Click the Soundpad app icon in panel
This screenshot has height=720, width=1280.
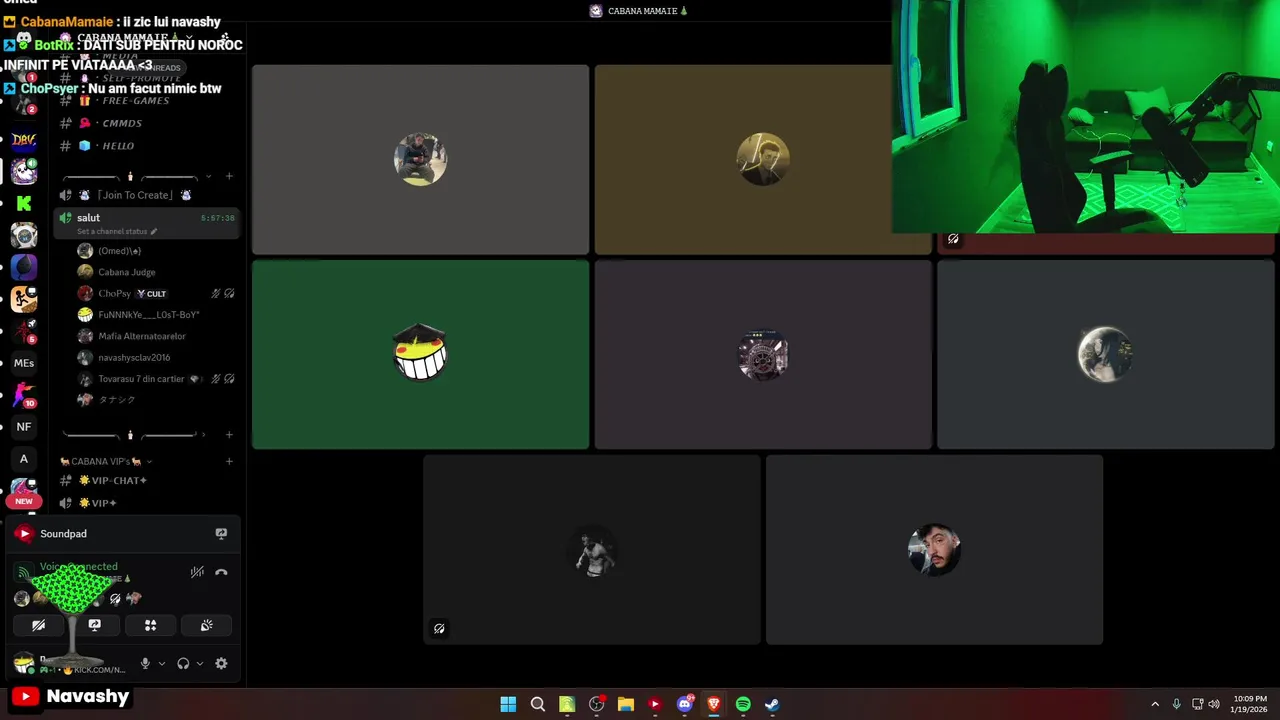(24, 534)
